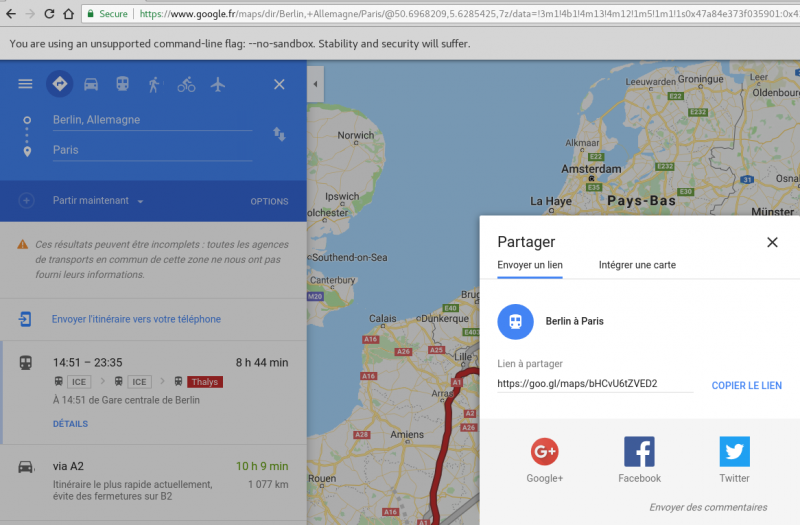
Task: Switch to driving directions mode
Action: point(91,84)
